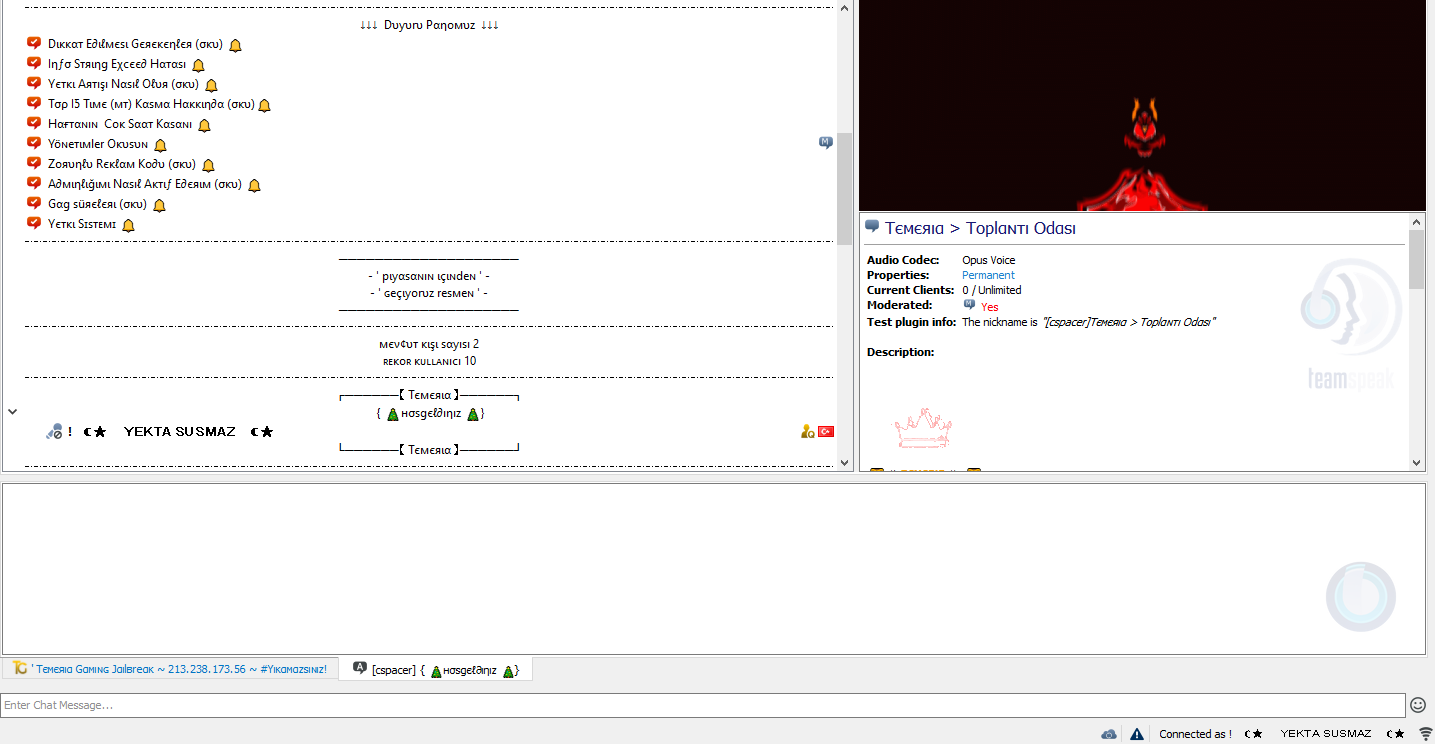Click the 0 / Unlimited clients value
The image size is (1435, 744).
pos(991,290)
